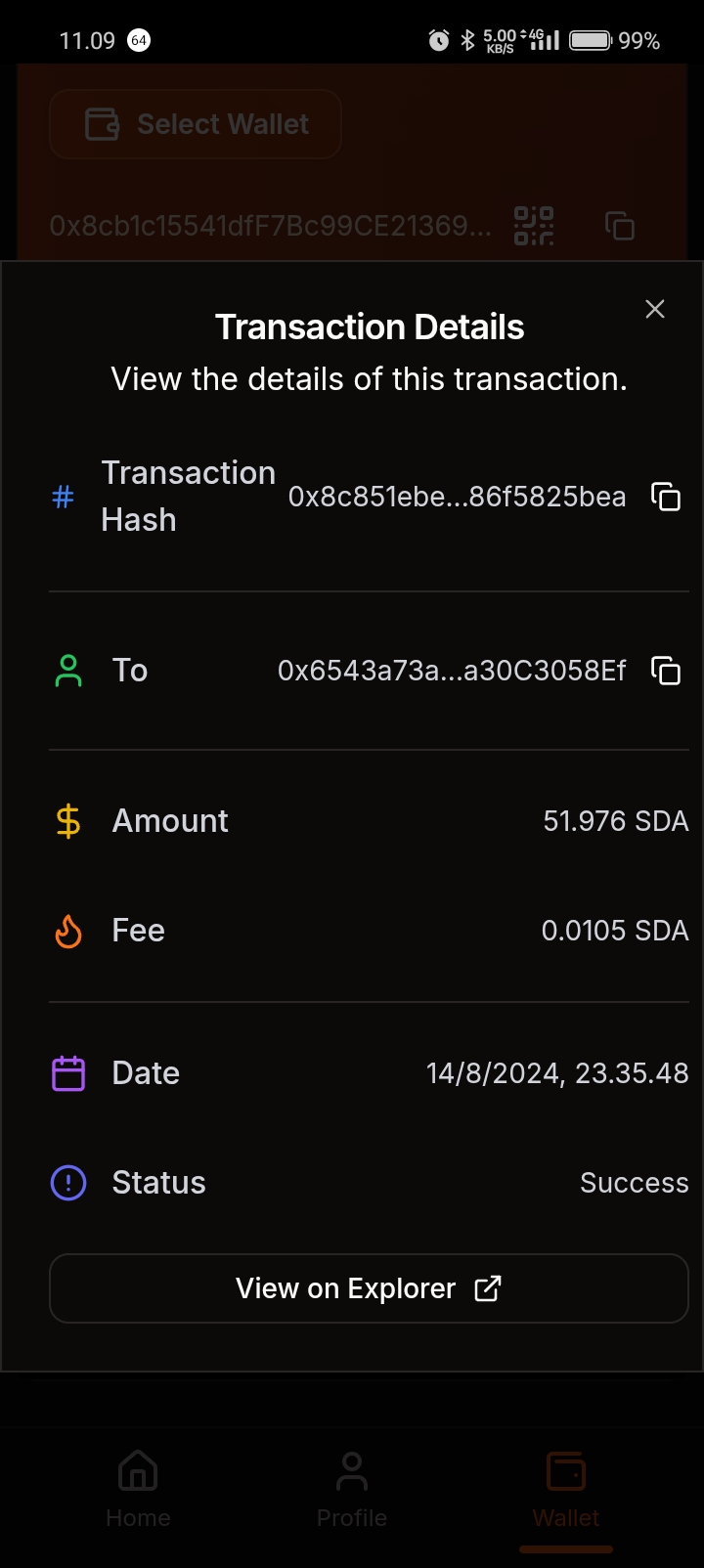Screen dimensions: 704x1568
Task: Tap the 0x6543a73a recipient address text
Action: click(452, 671)
